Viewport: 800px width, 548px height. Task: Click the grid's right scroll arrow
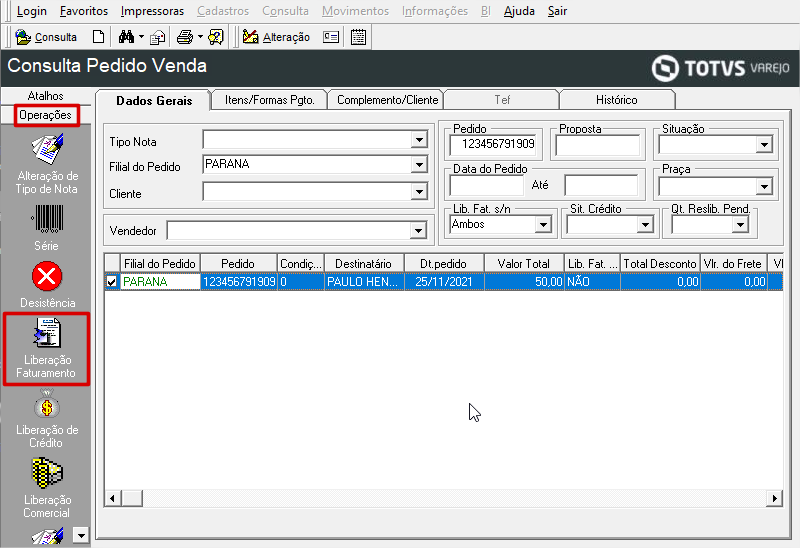pos(774,498)
